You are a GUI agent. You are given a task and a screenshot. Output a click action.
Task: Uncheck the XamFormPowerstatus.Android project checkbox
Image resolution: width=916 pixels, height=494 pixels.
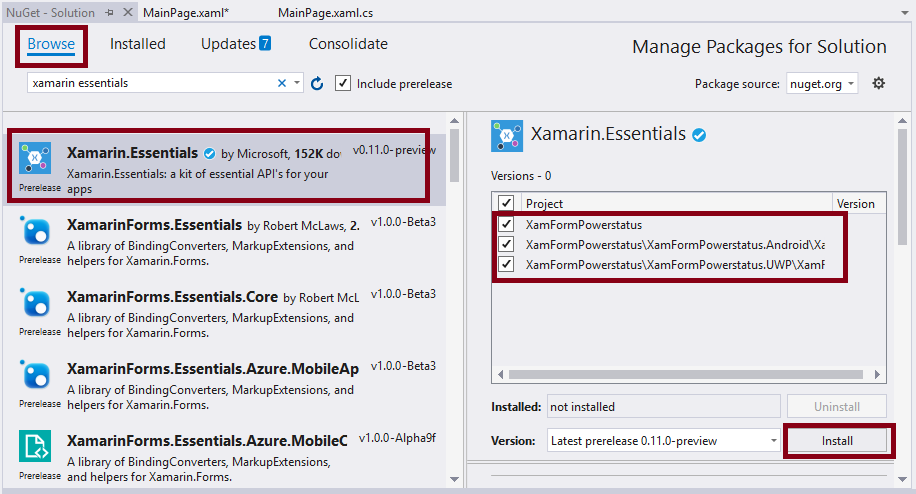[x=506, y=244]
